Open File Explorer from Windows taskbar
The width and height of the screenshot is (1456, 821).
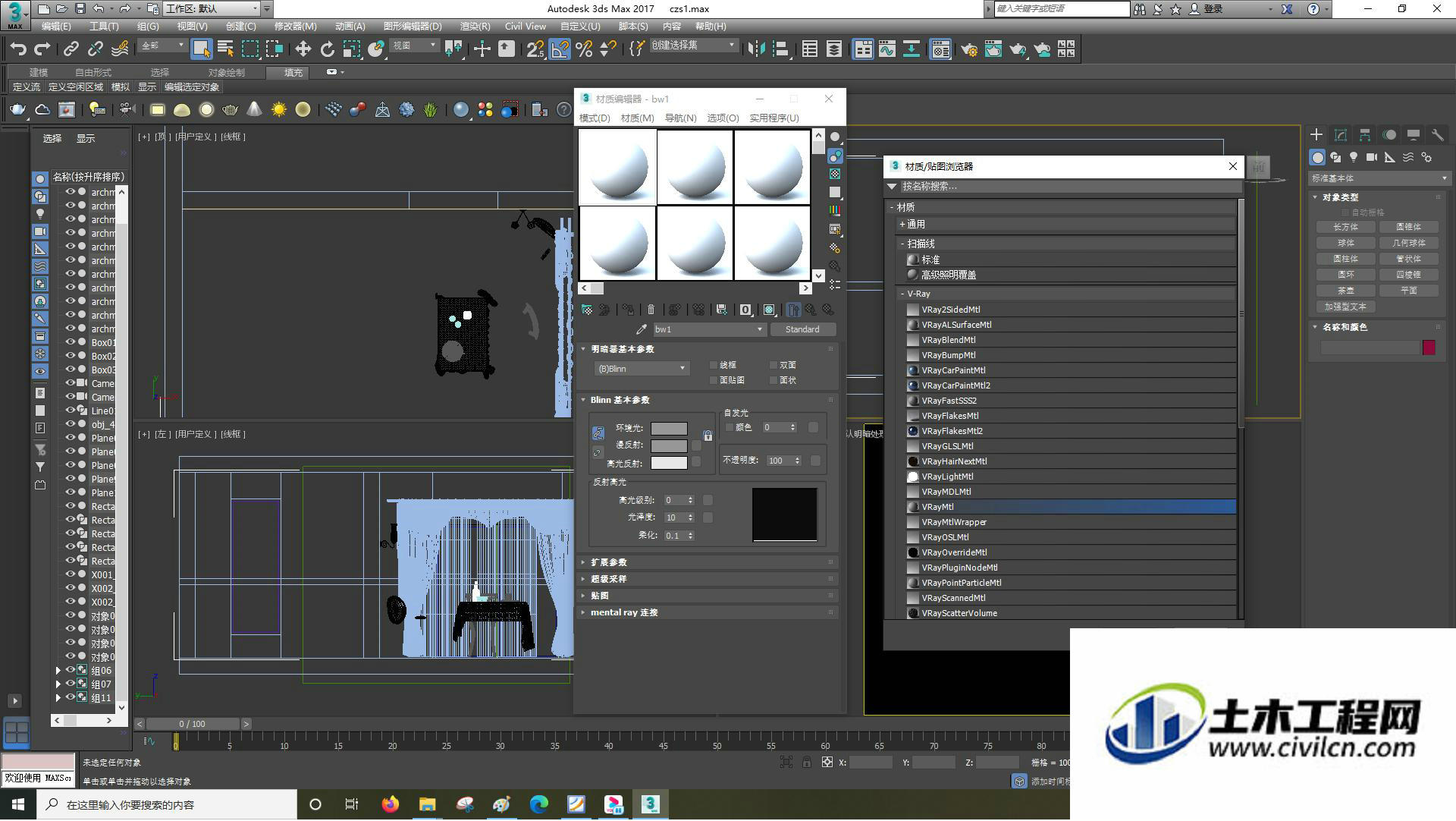(x=427, y=804)
